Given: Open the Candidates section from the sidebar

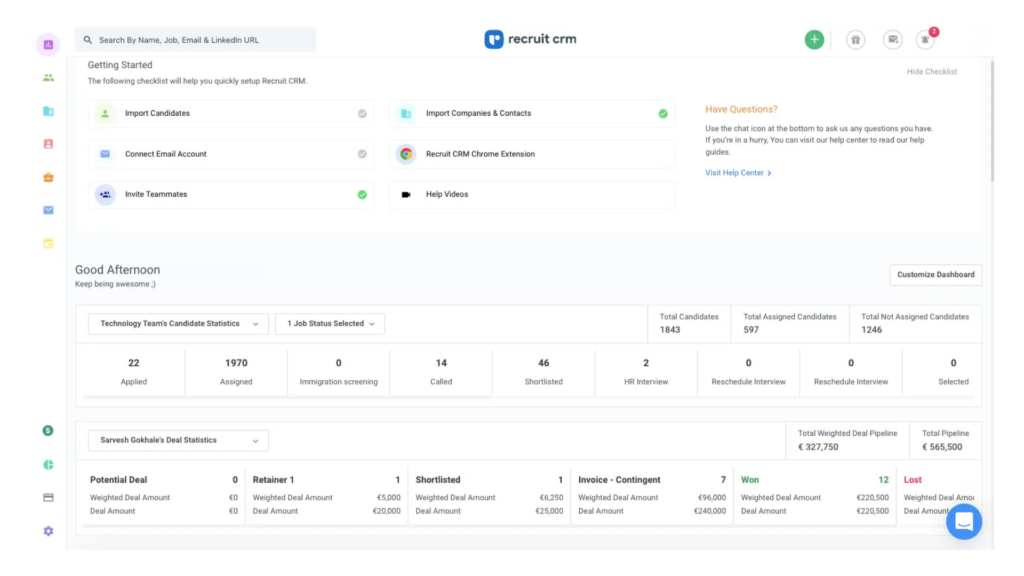Looking at the screenshot, I should [48, 77].
